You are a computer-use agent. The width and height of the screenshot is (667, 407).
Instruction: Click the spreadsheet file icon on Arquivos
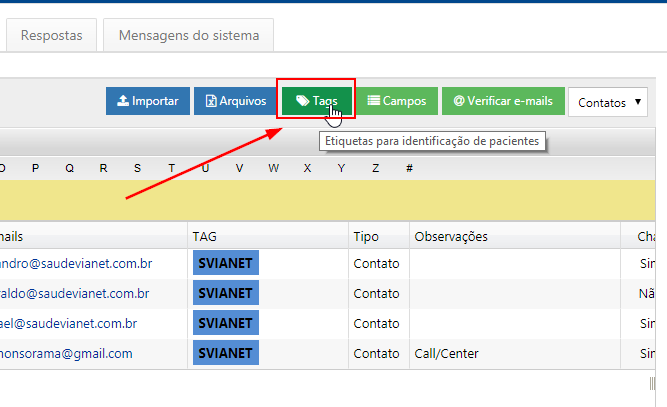(x=211, y=101)
